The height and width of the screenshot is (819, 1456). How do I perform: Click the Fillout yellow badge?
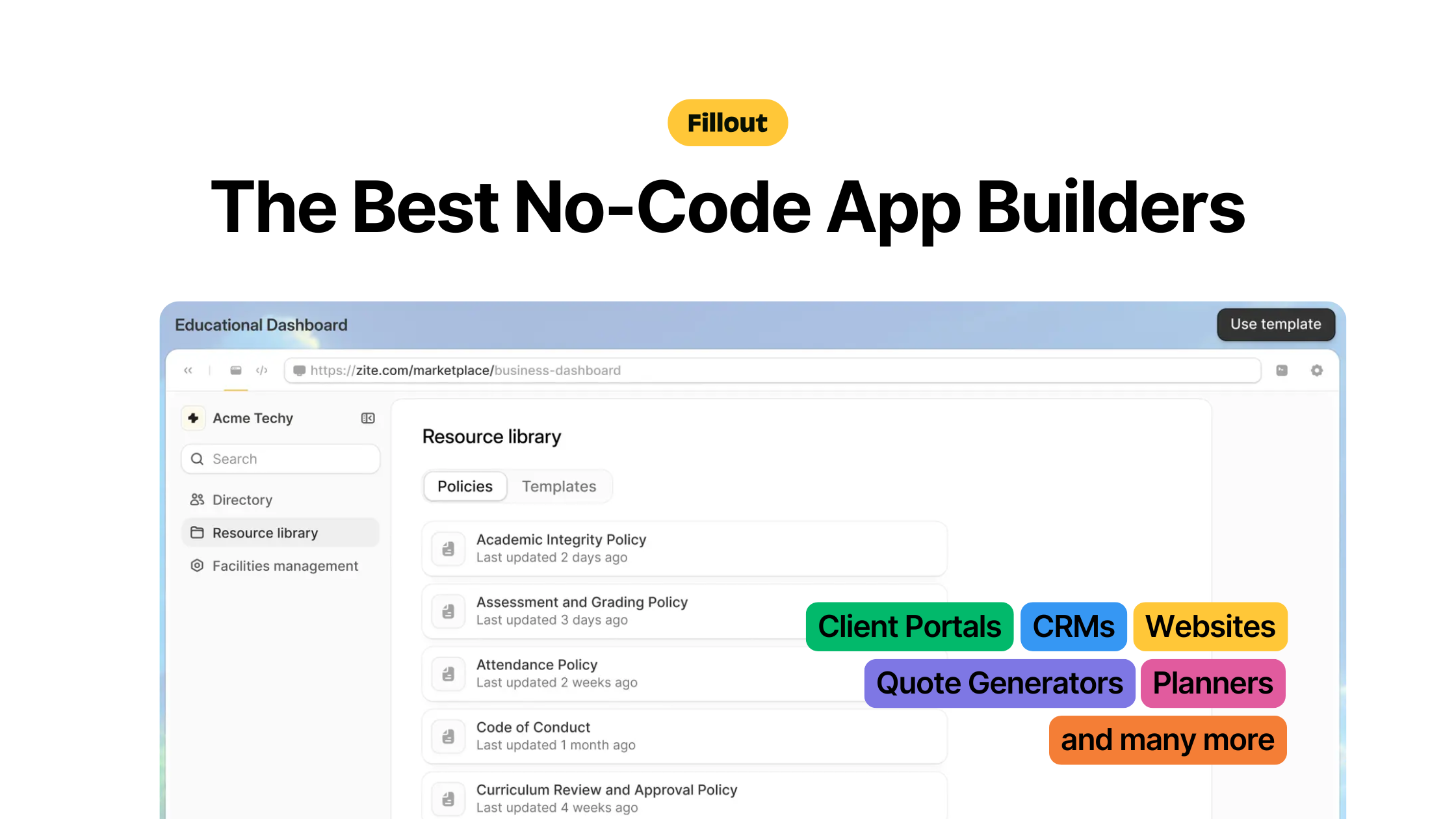(727, 123)
